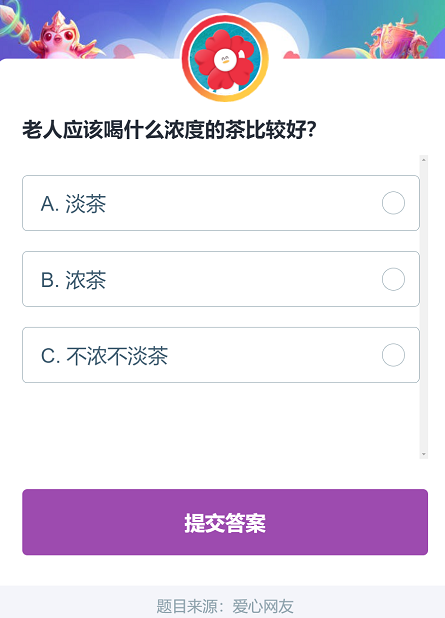The height and width of the screenshot is (618, 445).
Task: Click the options list scrollbar track
Action: click(x=424, y=307)
